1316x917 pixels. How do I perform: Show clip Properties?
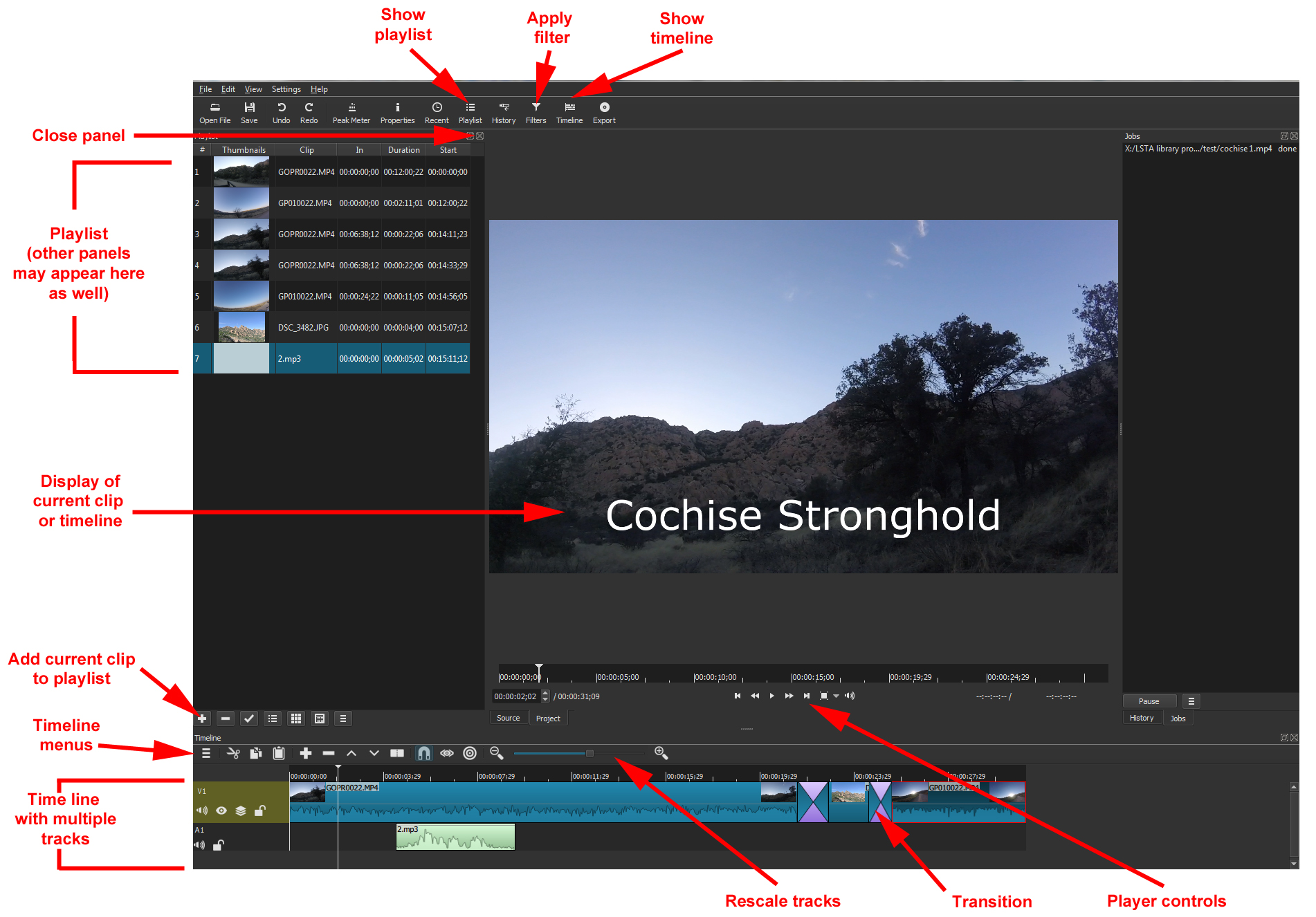tap(397, 112)
